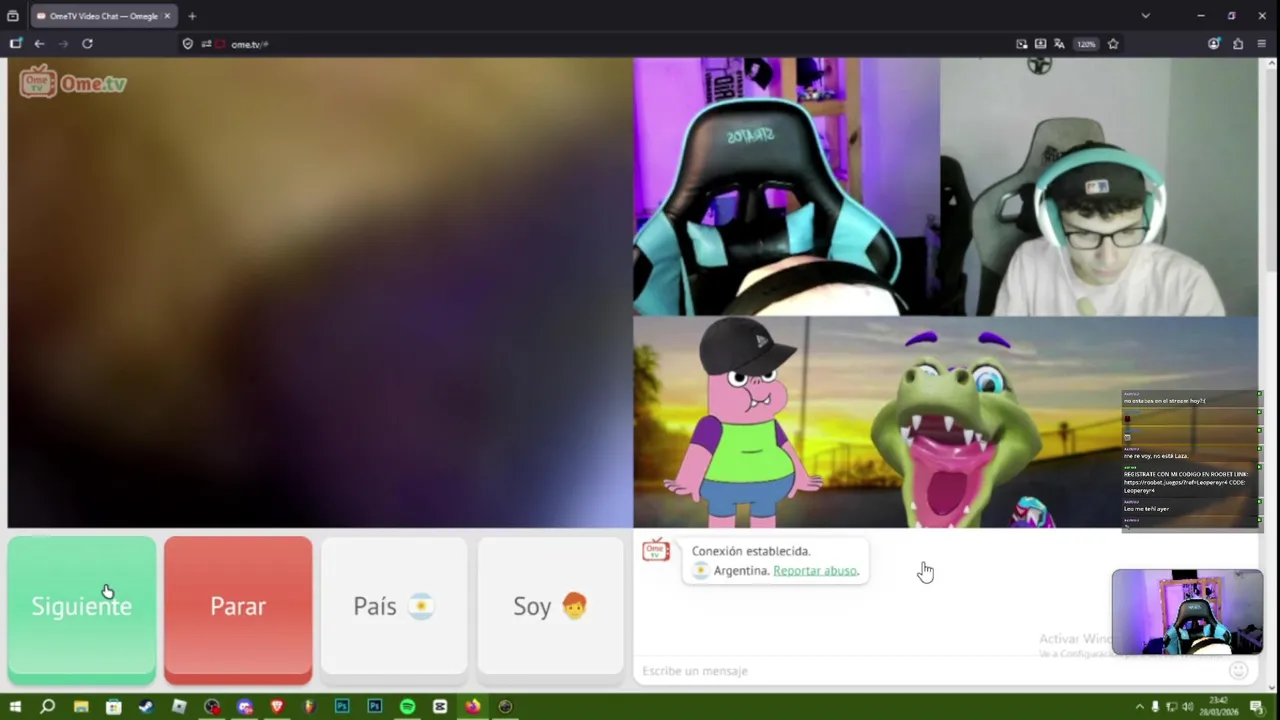Click the webcam thumbnail at bottom right
This screenshot has width=1280, height=720.
point(1187,612)
